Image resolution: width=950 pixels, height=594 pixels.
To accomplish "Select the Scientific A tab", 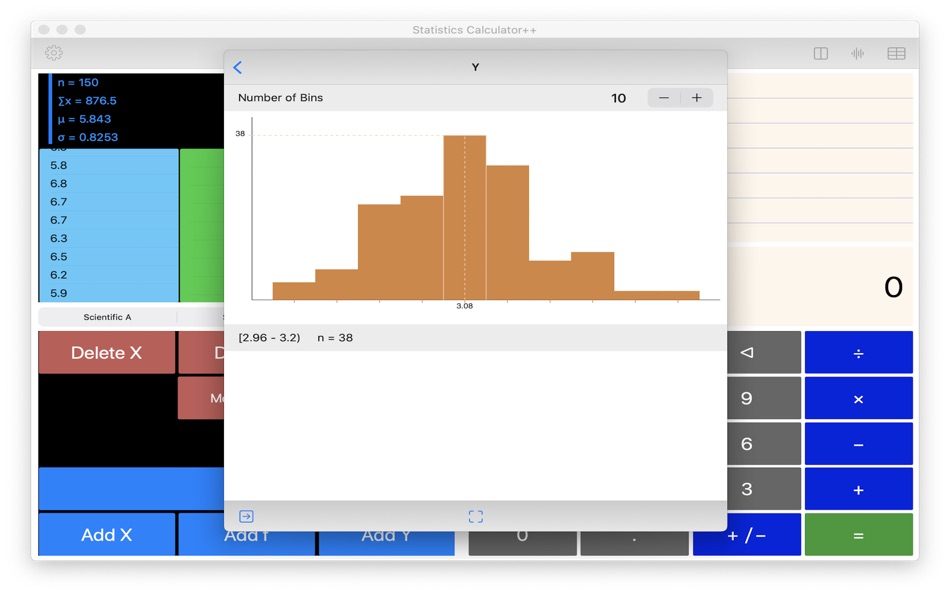I will 107,317.
